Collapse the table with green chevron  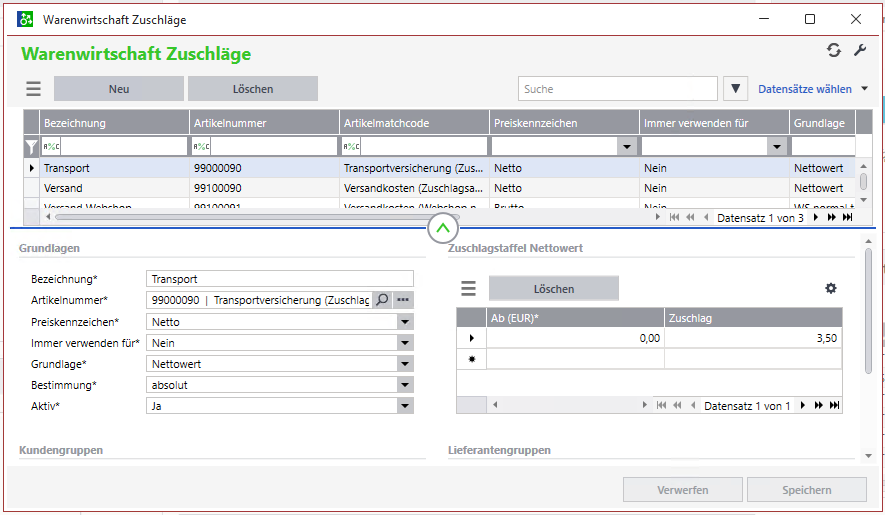tap(442, 229)
